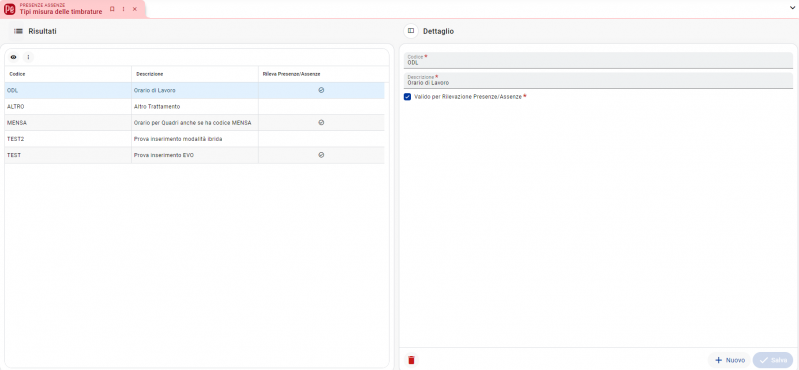This screenshot has width=799, height=370.
Task: Delete the record with the red trash icon
Action: (x=411, y=360)
